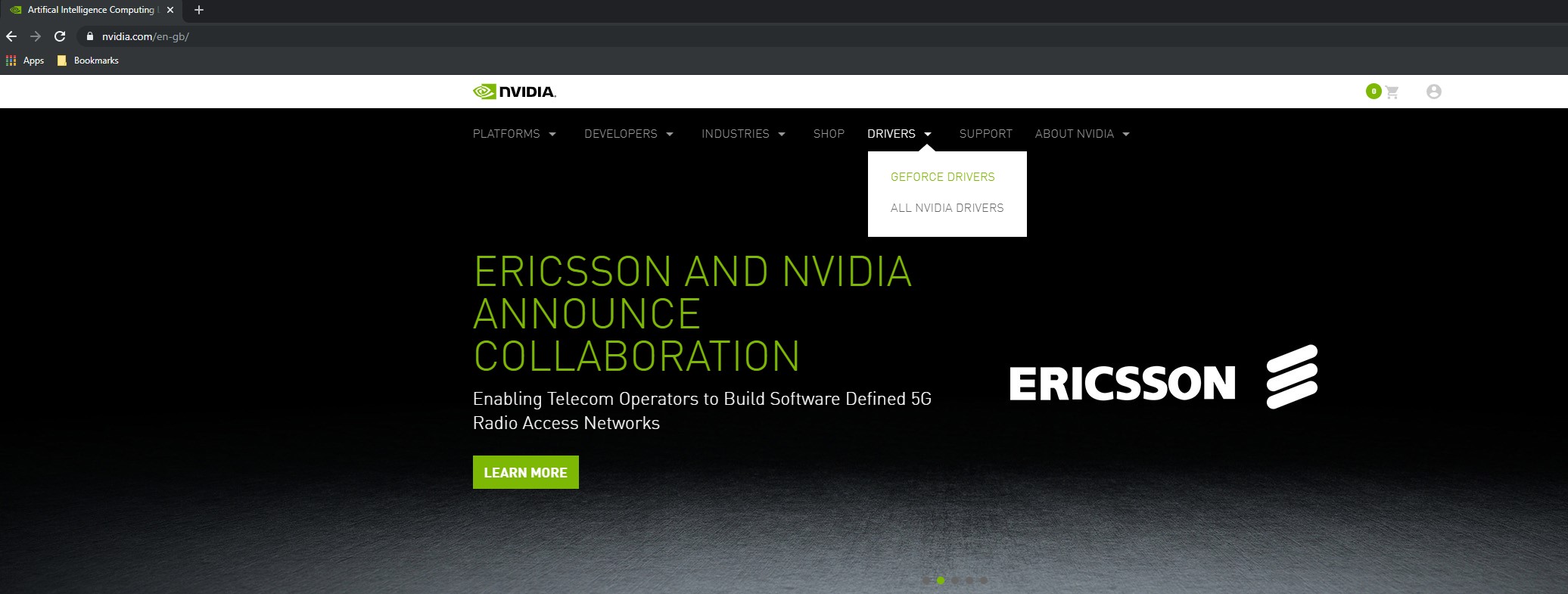Click the Learn More button
The image size is (1568, 594).
[525, 472]
